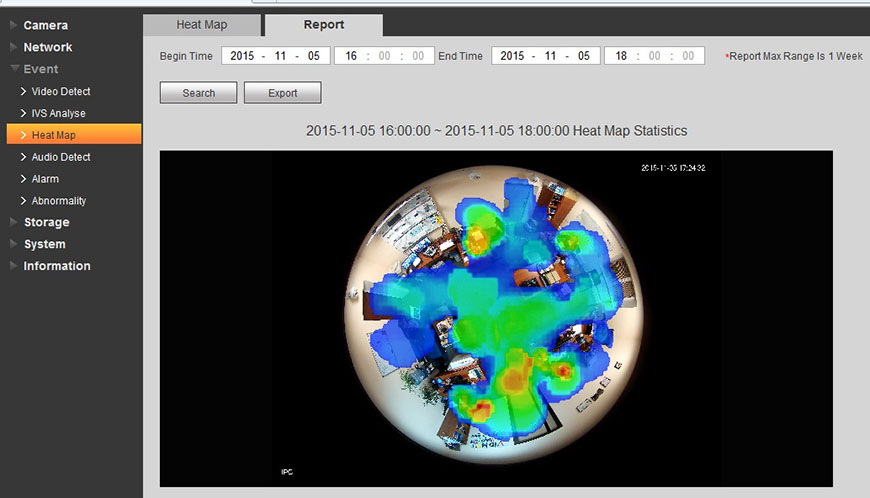Open Video Detect settings
This screenshot has height=498, width=870.
60,91
